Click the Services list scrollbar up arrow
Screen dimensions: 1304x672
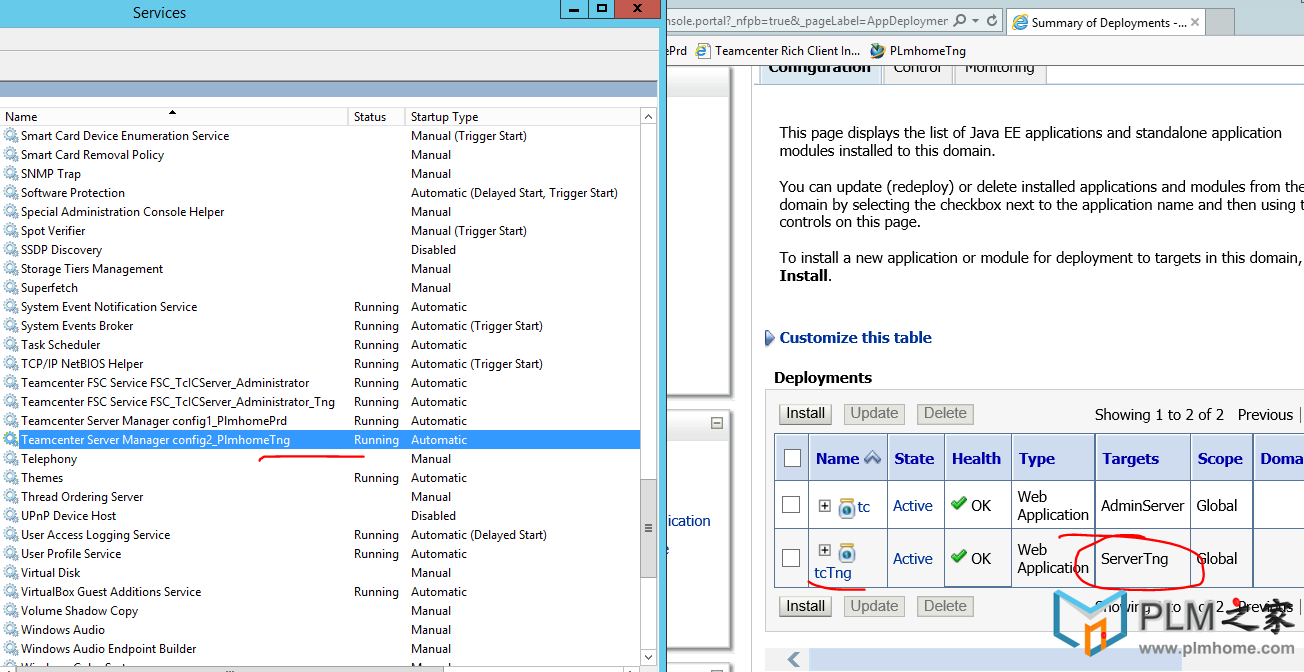(x=649, y=117)
